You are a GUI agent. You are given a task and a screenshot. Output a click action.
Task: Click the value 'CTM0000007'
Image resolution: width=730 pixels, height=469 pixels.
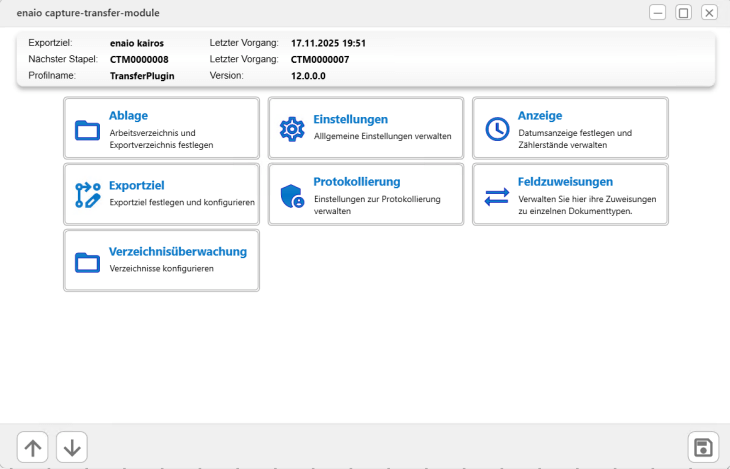coord(320,60)
